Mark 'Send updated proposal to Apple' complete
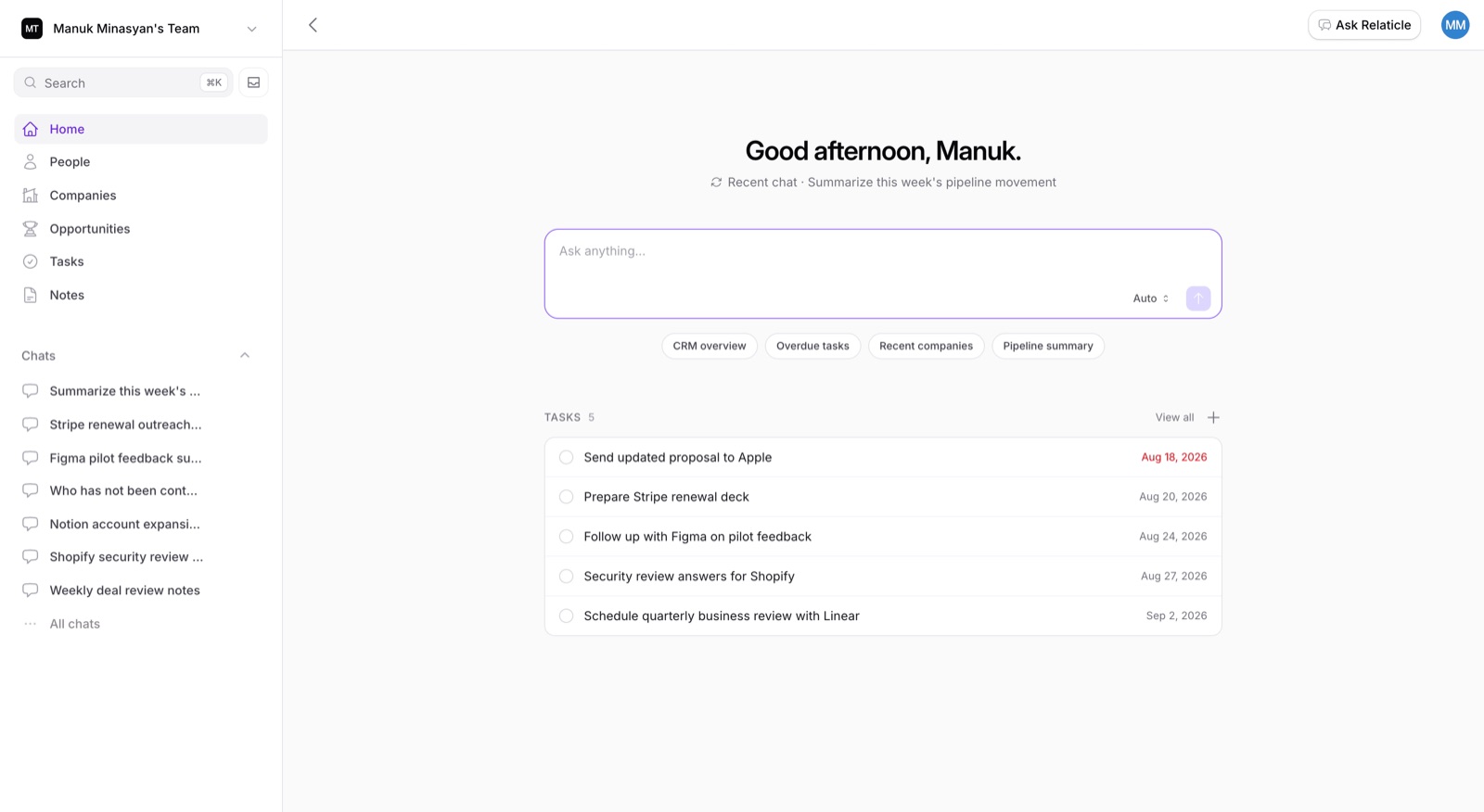 [566, 457]
